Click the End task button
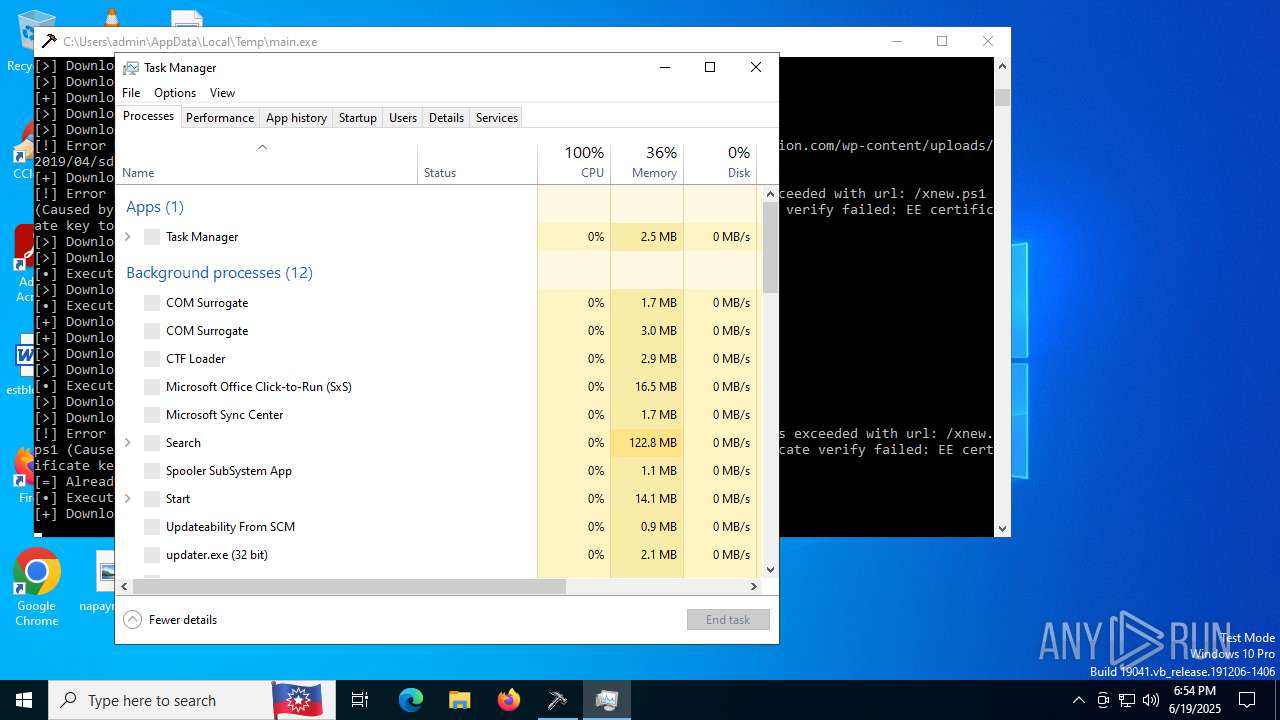This screenshot has width=1280, height=720. (x=728, y=620)
